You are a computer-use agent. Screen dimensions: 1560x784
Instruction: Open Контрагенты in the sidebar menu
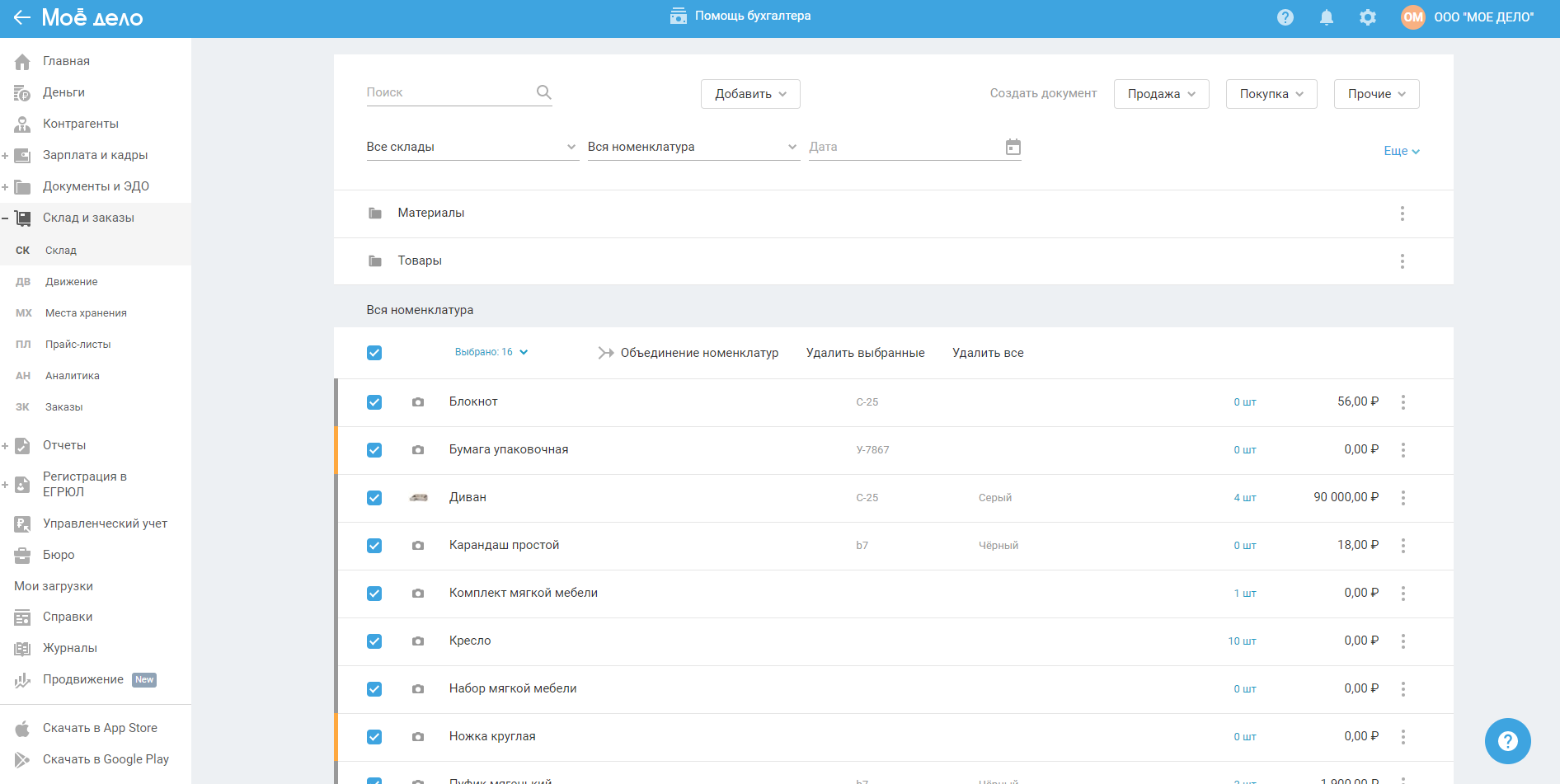point(80,124)
